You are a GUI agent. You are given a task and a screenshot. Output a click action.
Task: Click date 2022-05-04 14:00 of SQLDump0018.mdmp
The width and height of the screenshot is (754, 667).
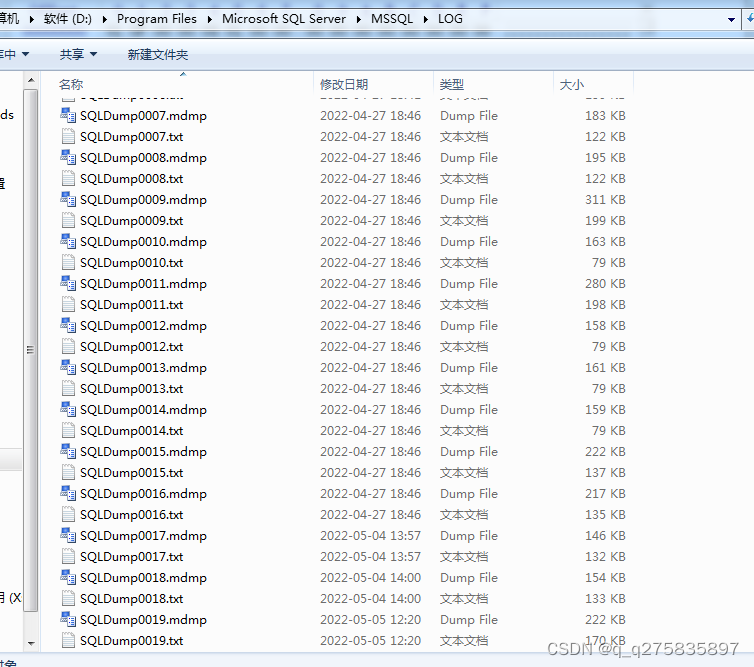tap(370, 578)
